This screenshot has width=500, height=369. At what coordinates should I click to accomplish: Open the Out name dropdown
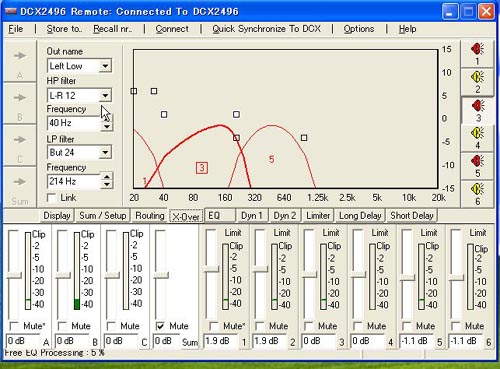105,66
